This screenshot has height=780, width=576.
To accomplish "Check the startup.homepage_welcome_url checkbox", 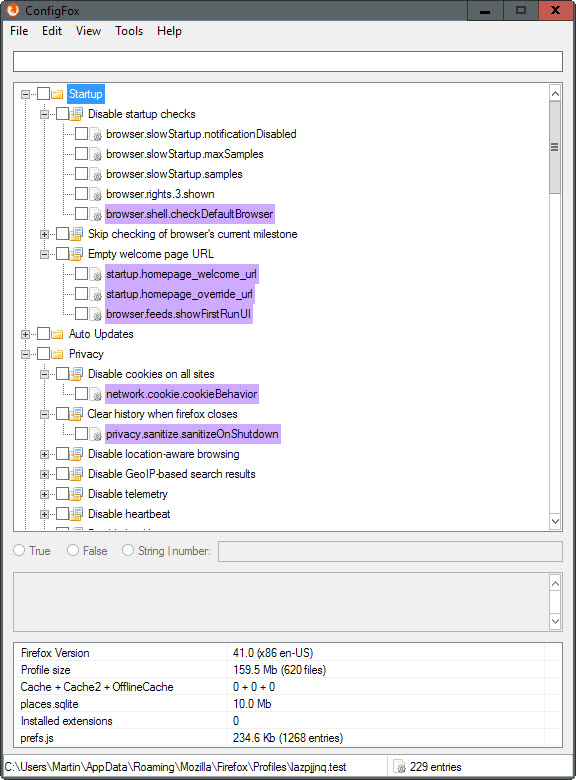I will pos(82,274).
